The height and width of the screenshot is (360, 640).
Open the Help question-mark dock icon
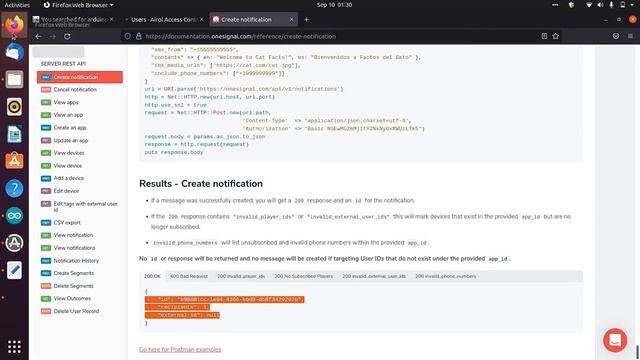tap(14, 189)
